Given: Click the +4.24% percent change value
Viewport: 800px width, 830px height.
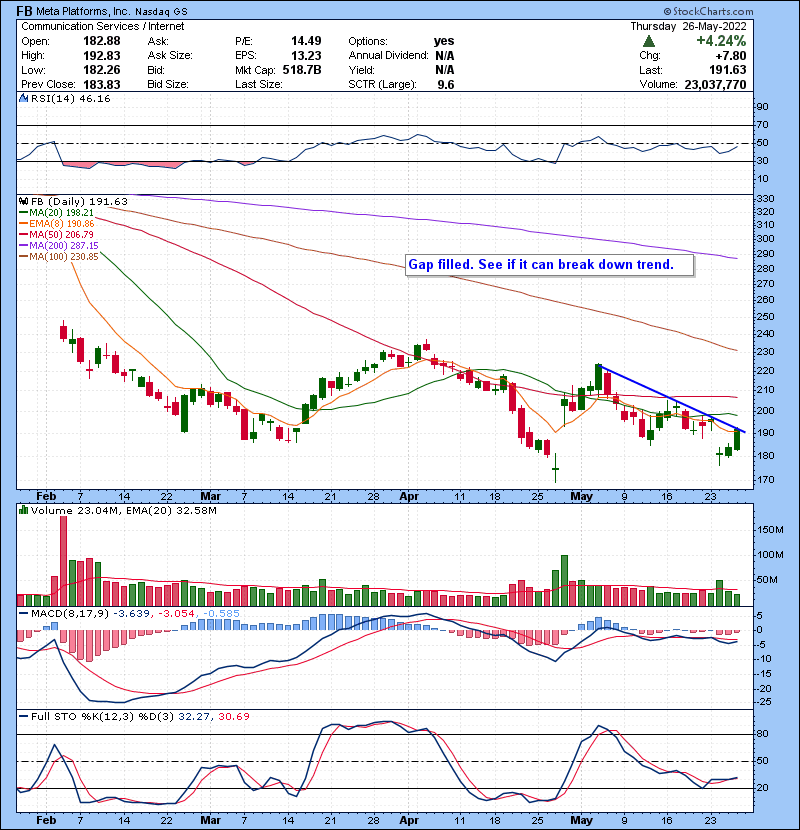Looking at the screenshot, I should (x=721, y=41).
